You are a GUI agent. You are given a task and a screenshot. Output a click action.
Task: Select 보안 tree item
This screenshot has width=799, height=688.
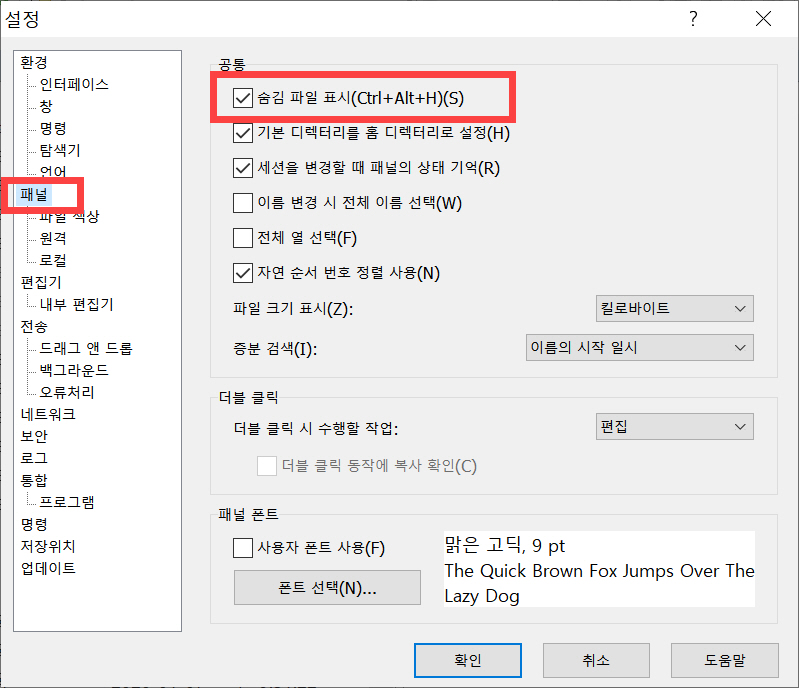point(34,436)
